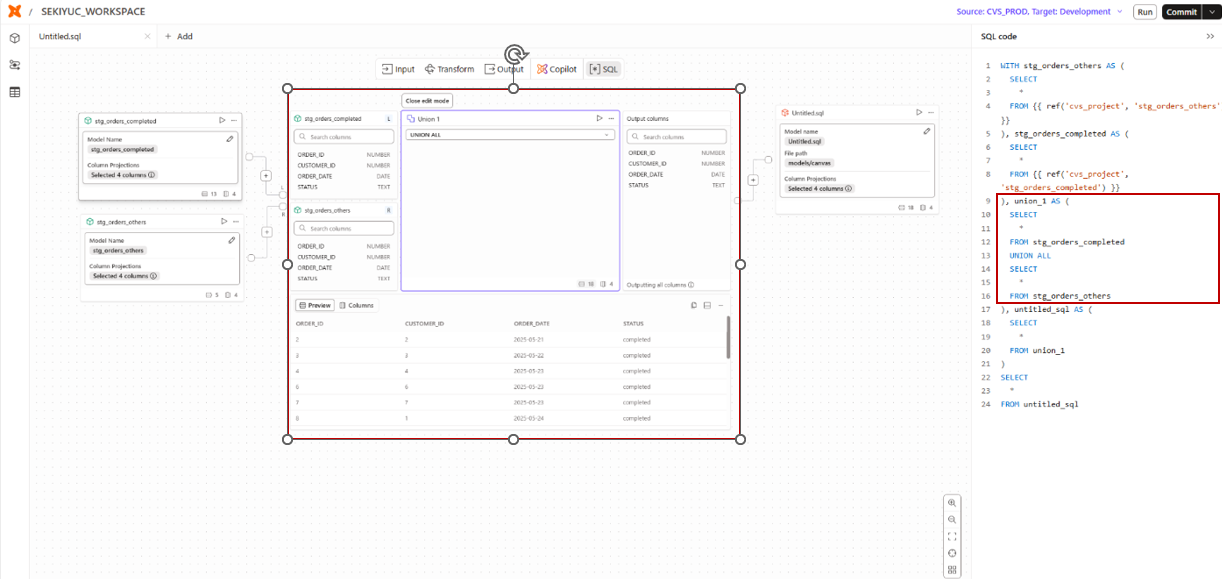Click the preview table vertical scrollbar
This screenshot has width=1222, height=579.
(x=728, y=336)
